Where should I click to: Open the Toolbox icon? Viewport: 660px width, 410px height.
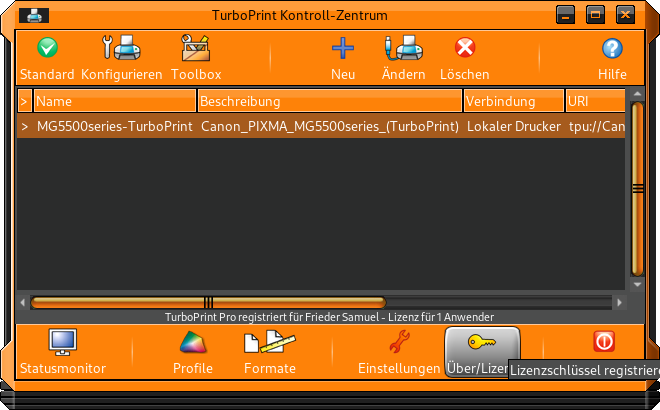[x=195, y=48]
